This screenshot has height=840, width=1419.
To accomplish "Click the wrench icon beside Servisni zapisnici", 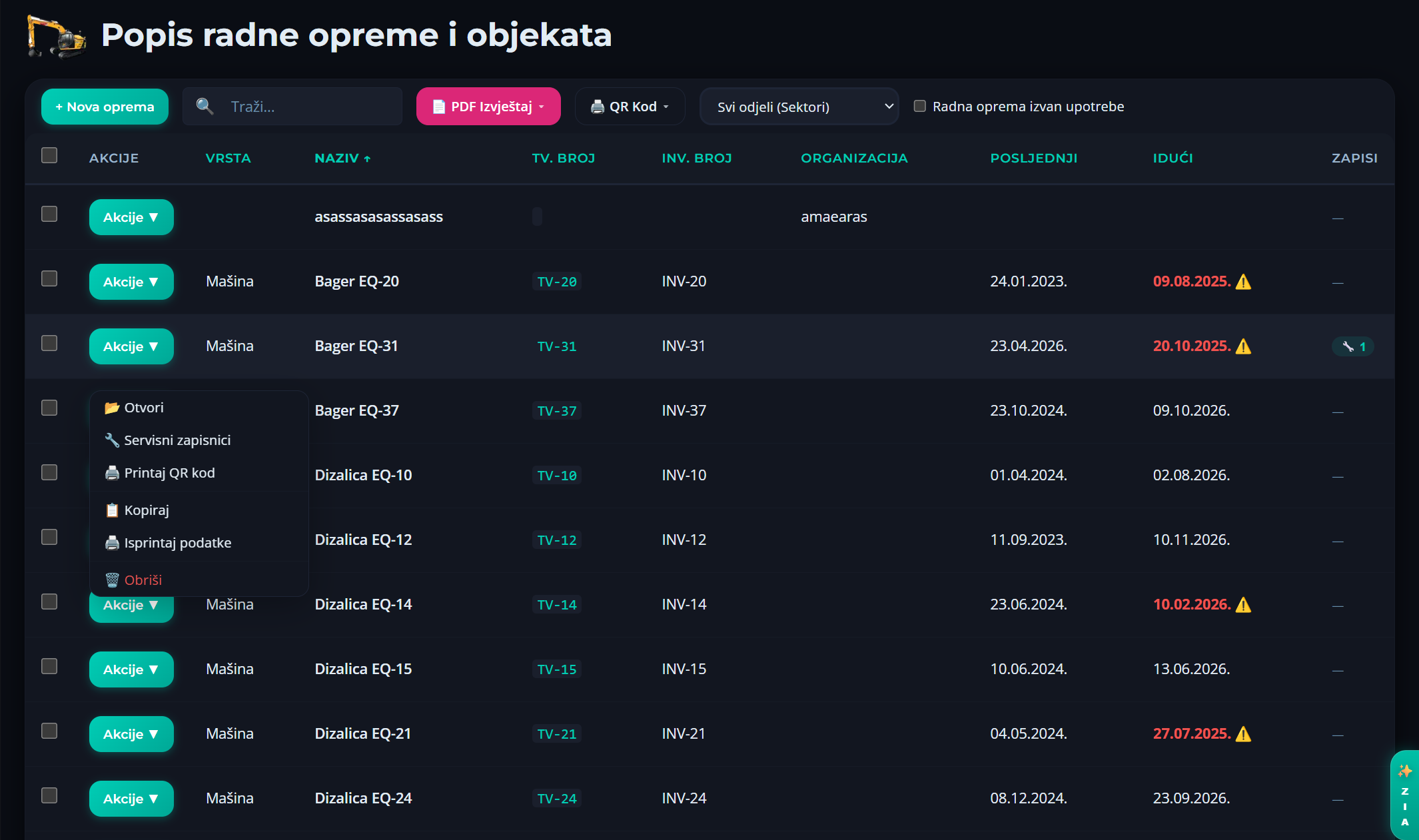I will point(112,440).
